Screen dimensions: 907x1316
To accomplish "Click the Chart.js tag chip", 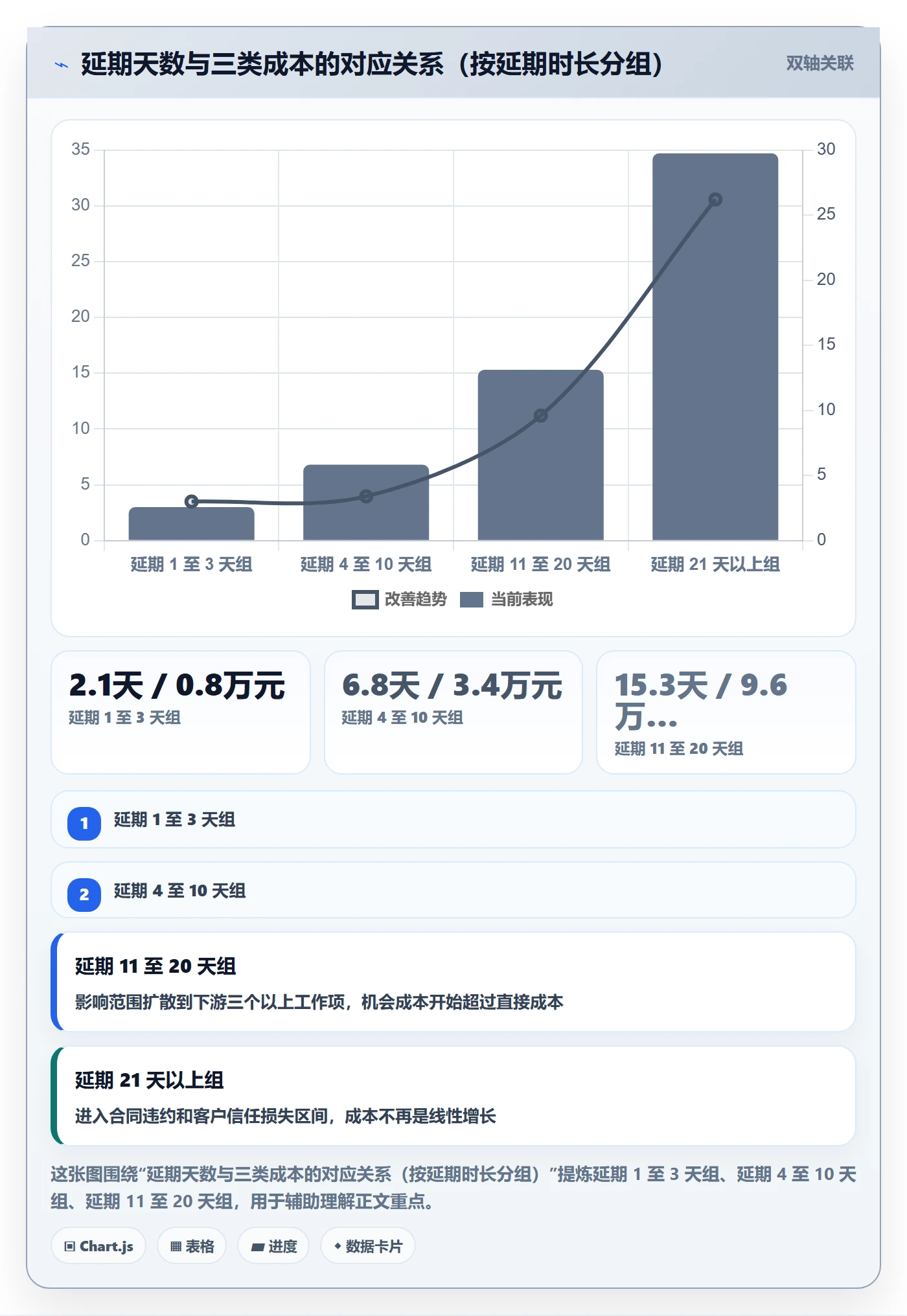I will click(x=98, y=1246).
